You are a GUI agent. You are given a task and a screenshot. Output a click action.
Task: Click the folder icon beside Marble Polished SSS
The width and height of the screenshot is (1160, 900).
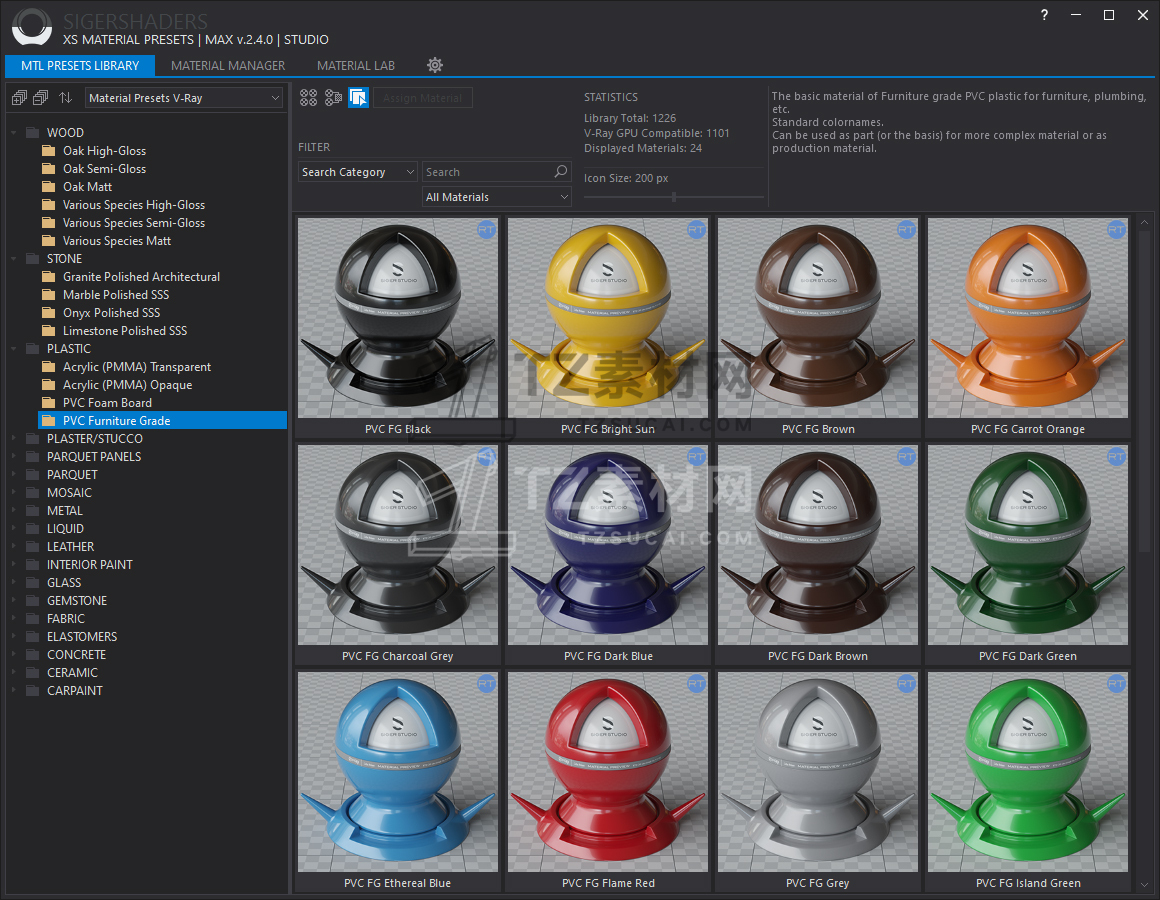tap(49, 294)
